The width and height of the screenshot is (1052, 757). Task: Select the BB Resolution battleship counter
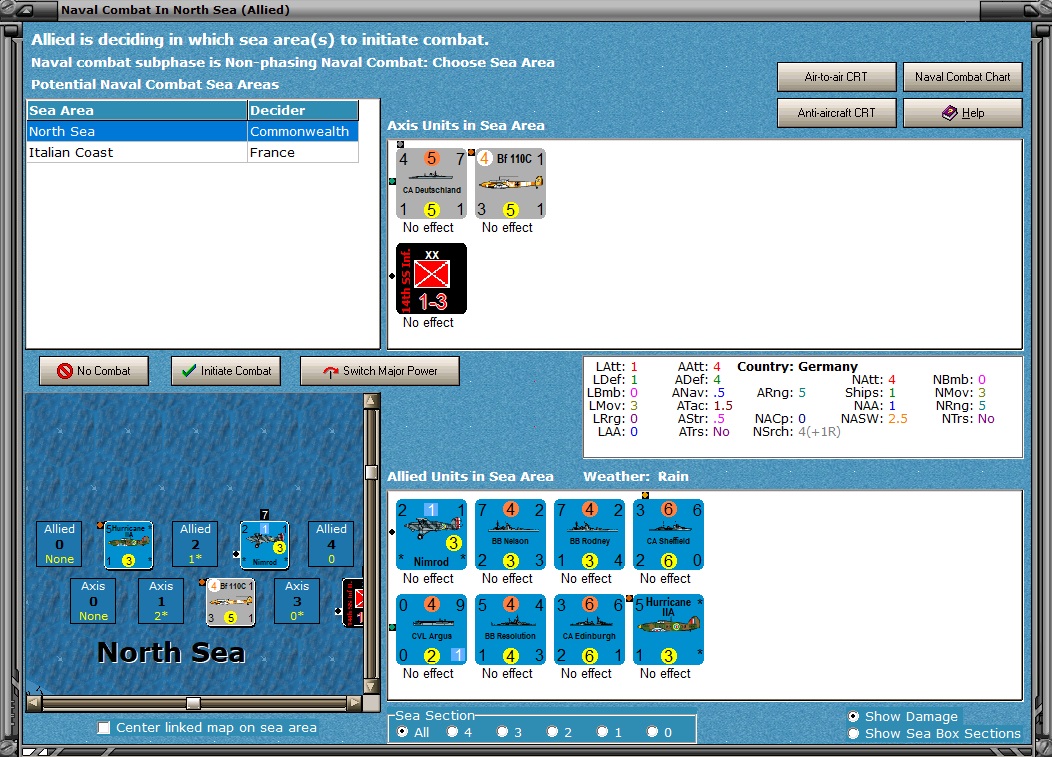[511, 629]
